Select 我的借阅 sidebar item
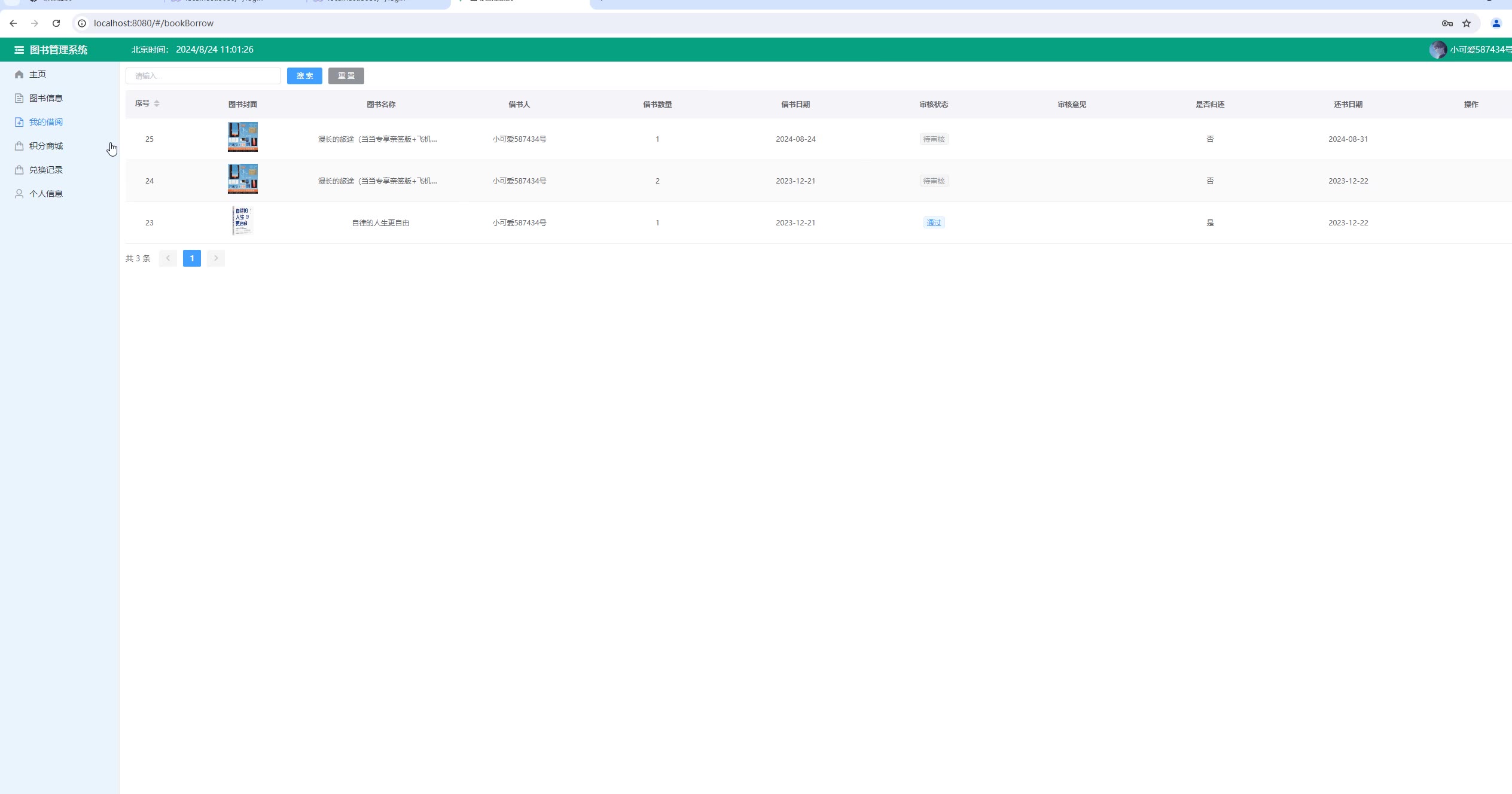 (x=46, y=122)
